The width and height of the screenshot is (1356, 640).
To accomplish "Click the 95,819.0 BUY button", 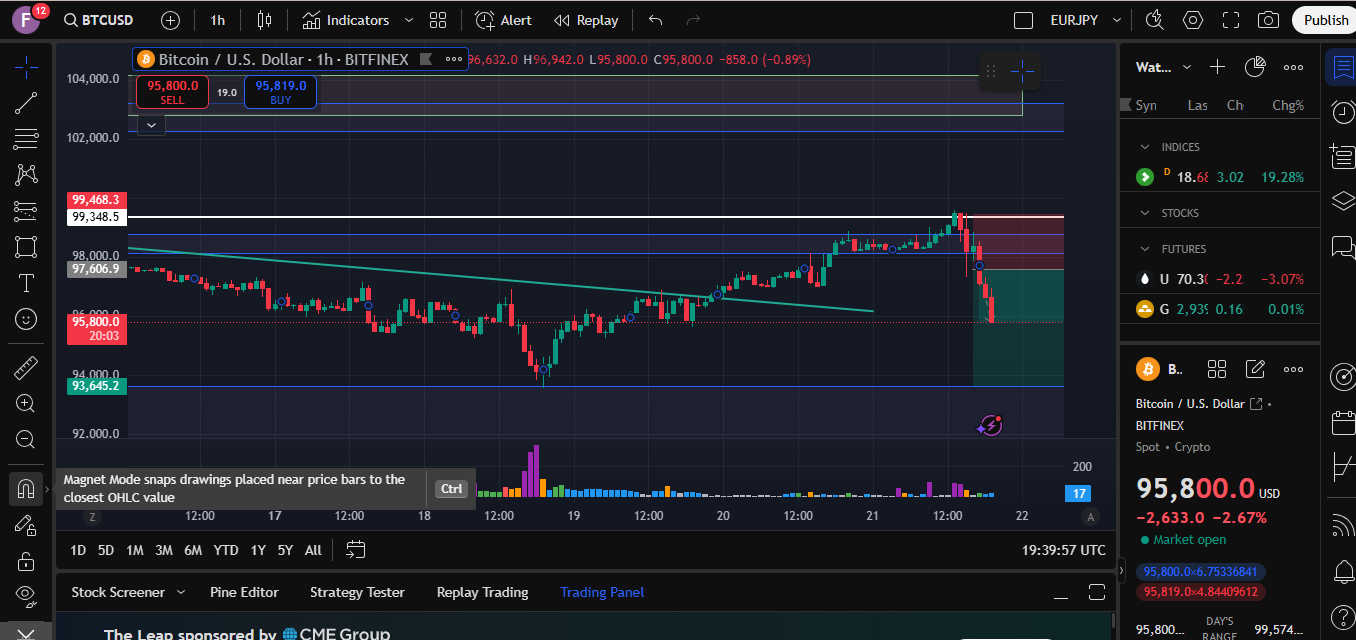I will click(x=280, y=92).
